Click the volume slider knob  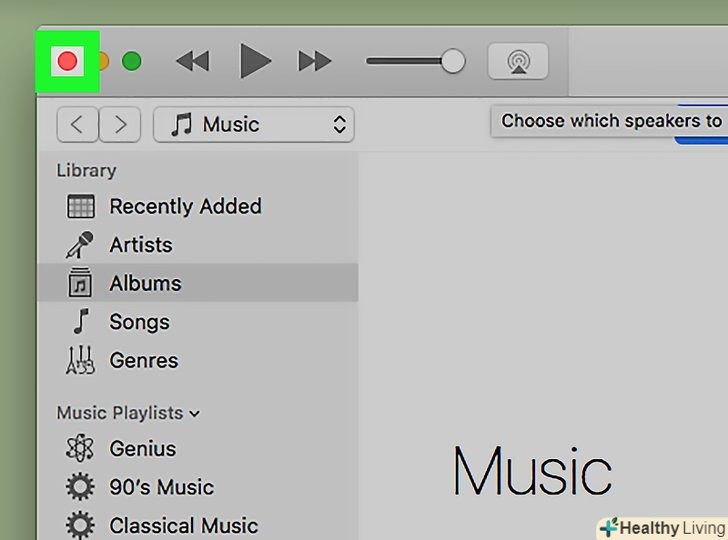click(453, 61)
